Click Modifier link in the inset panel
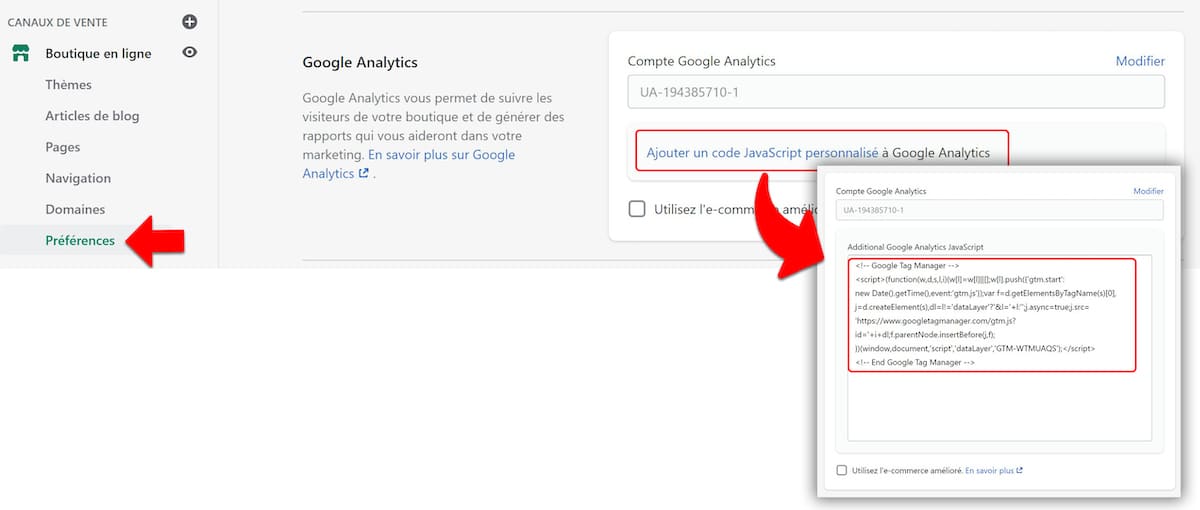The width and height of the screenshot is (1200, 510). (x=1148, y=191)
